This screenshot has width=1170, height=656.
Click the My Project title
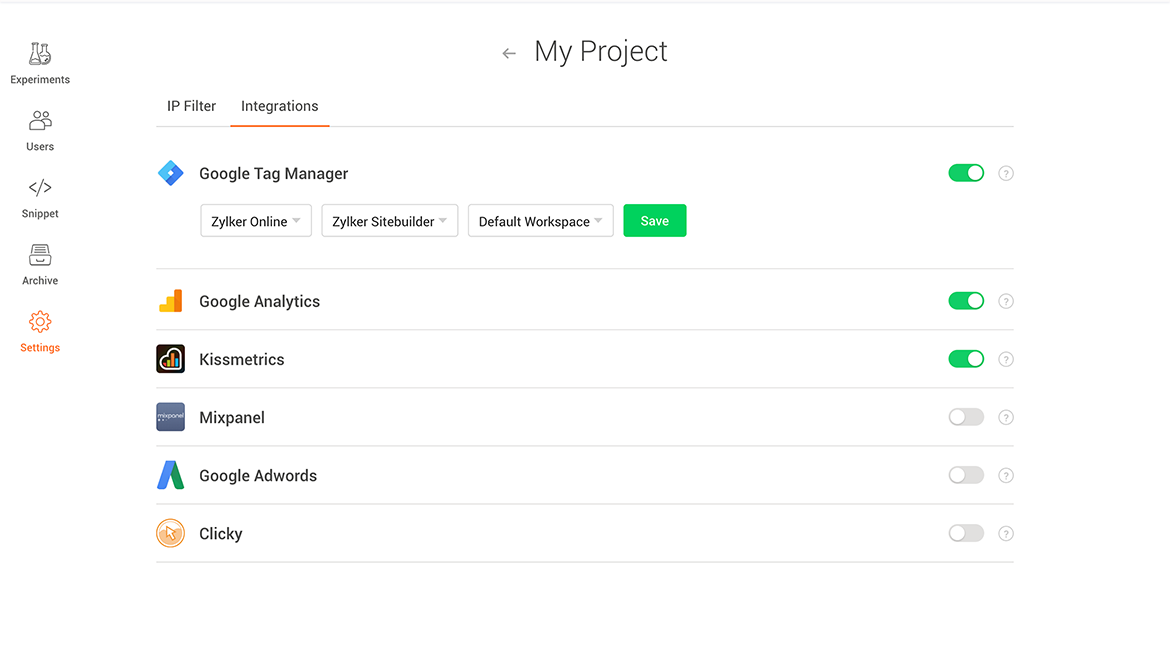coord(601,51)
